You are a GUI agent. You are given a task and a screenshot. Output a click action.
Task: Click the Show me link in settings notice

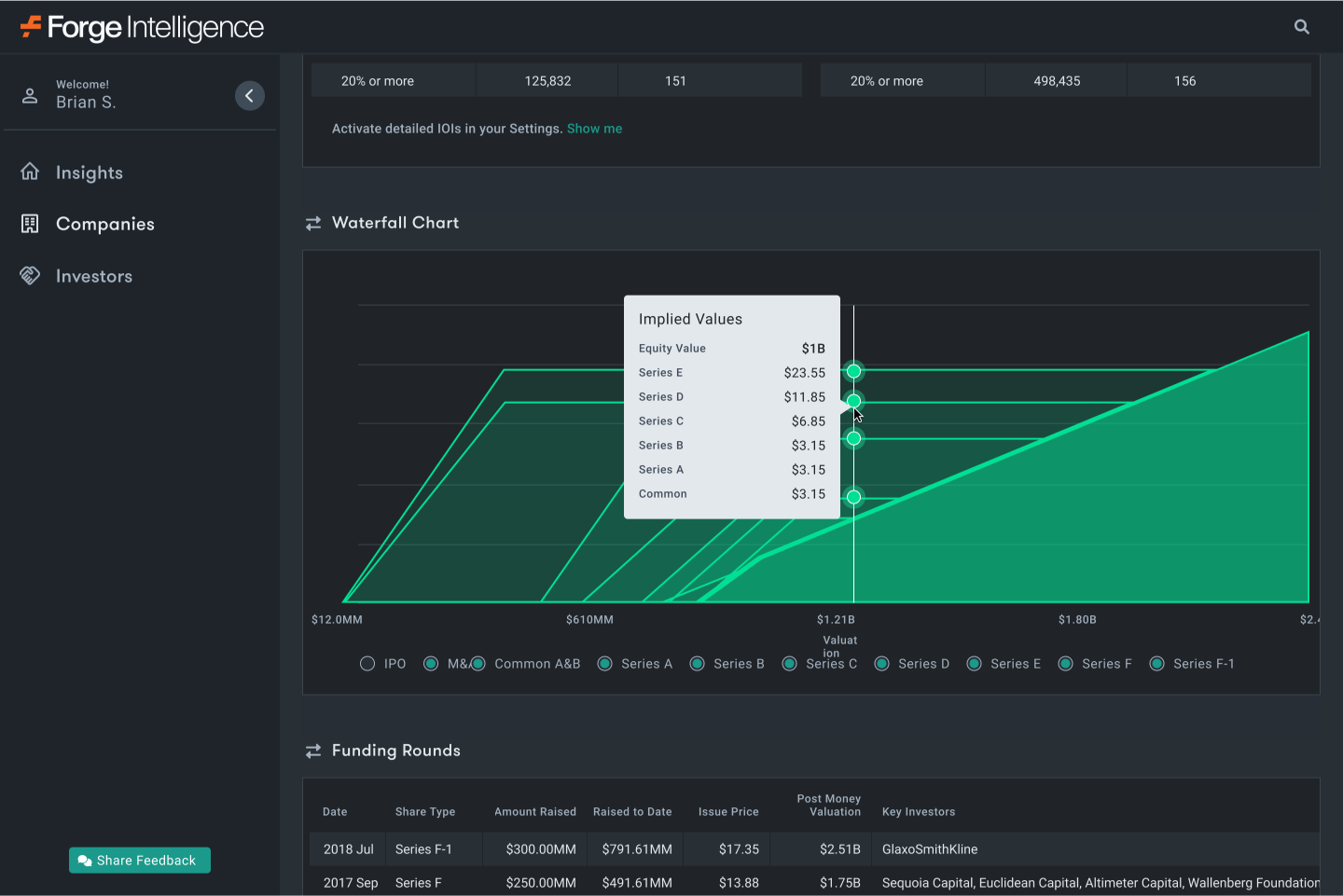click(594, 128)
